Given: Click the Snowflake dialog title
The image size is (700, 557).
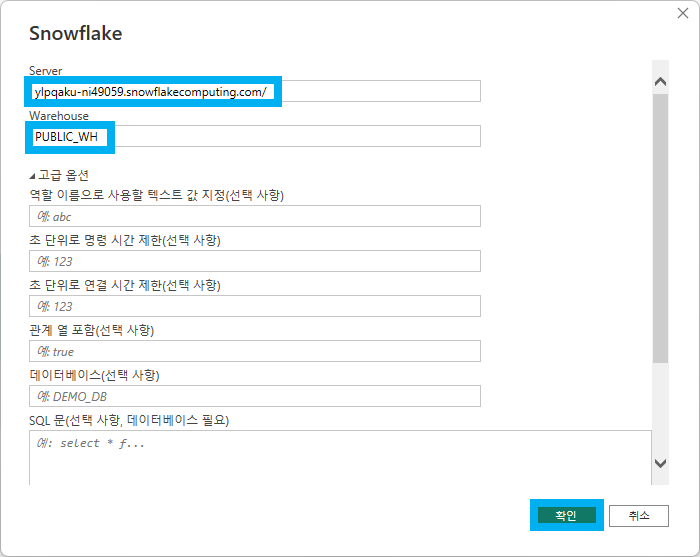Looking at the screenshot, I should [76, 33].
